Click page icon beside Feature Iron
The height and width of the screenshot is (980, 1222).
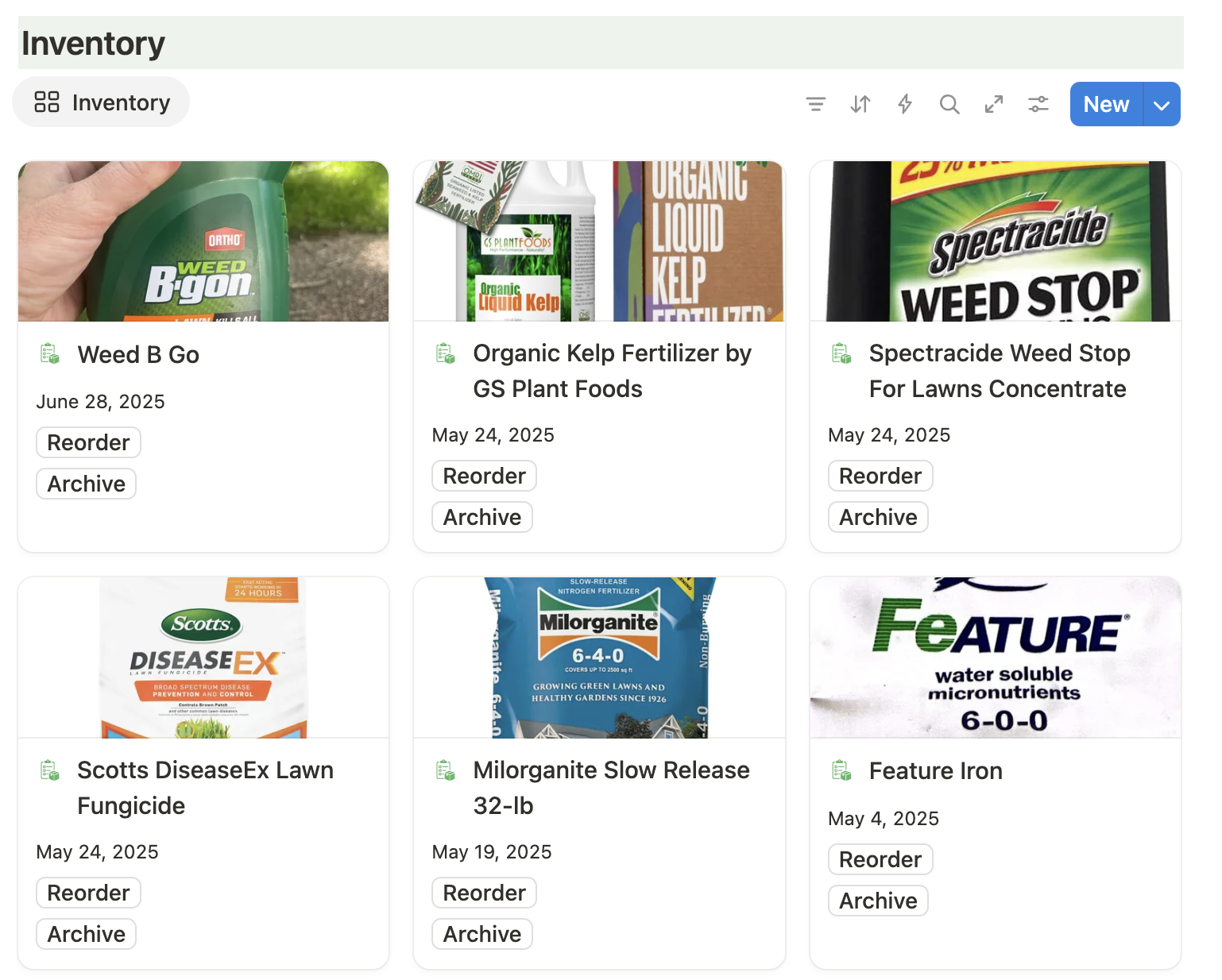coord(841,770)
